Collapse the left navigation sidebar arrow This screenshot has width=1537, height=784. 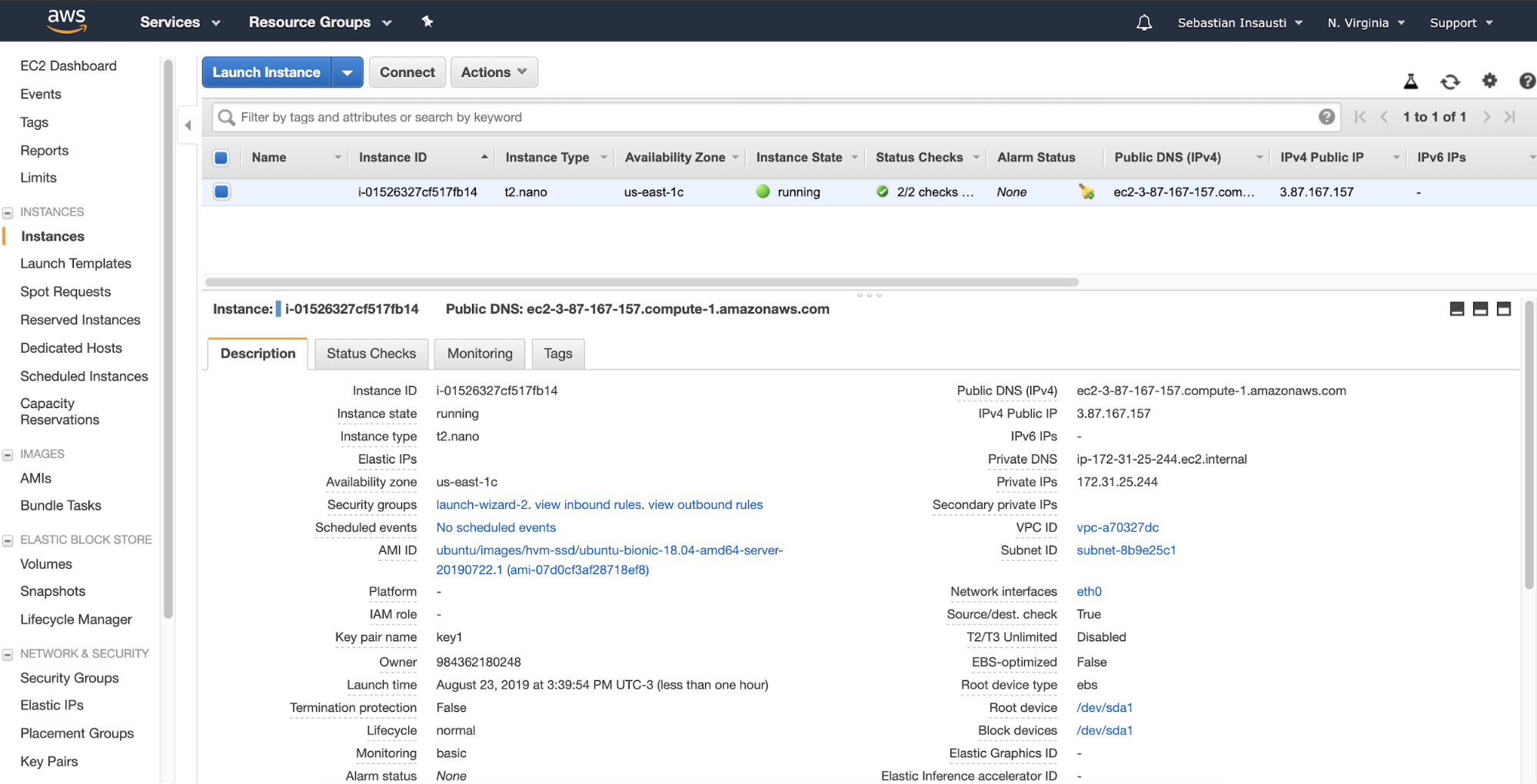(188, 125)
